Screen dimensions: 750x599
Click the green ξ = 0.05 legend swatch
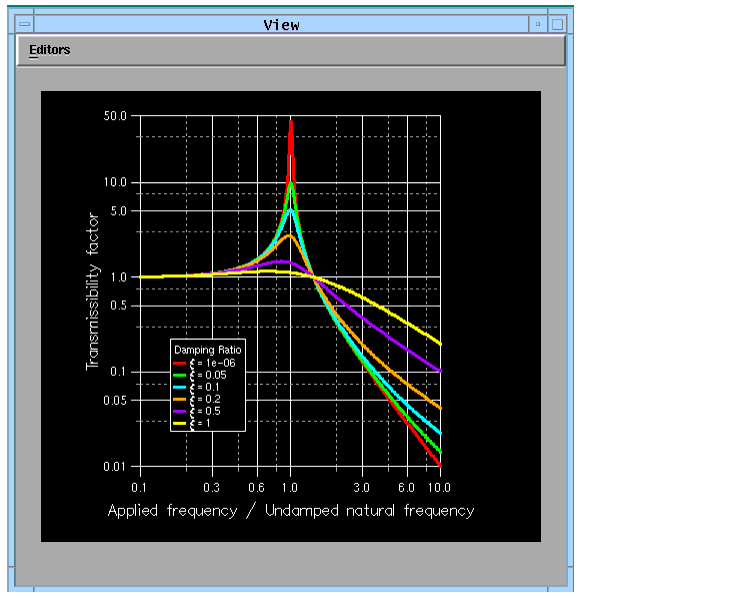pos(180,375)
